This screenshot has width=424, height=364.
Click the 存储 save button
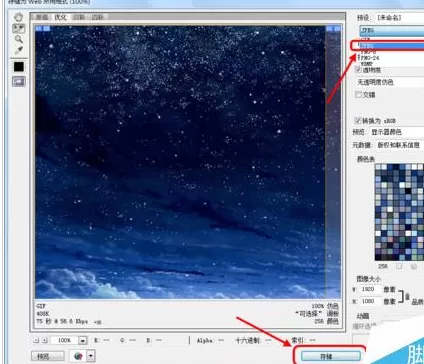(x=331, y=356)
